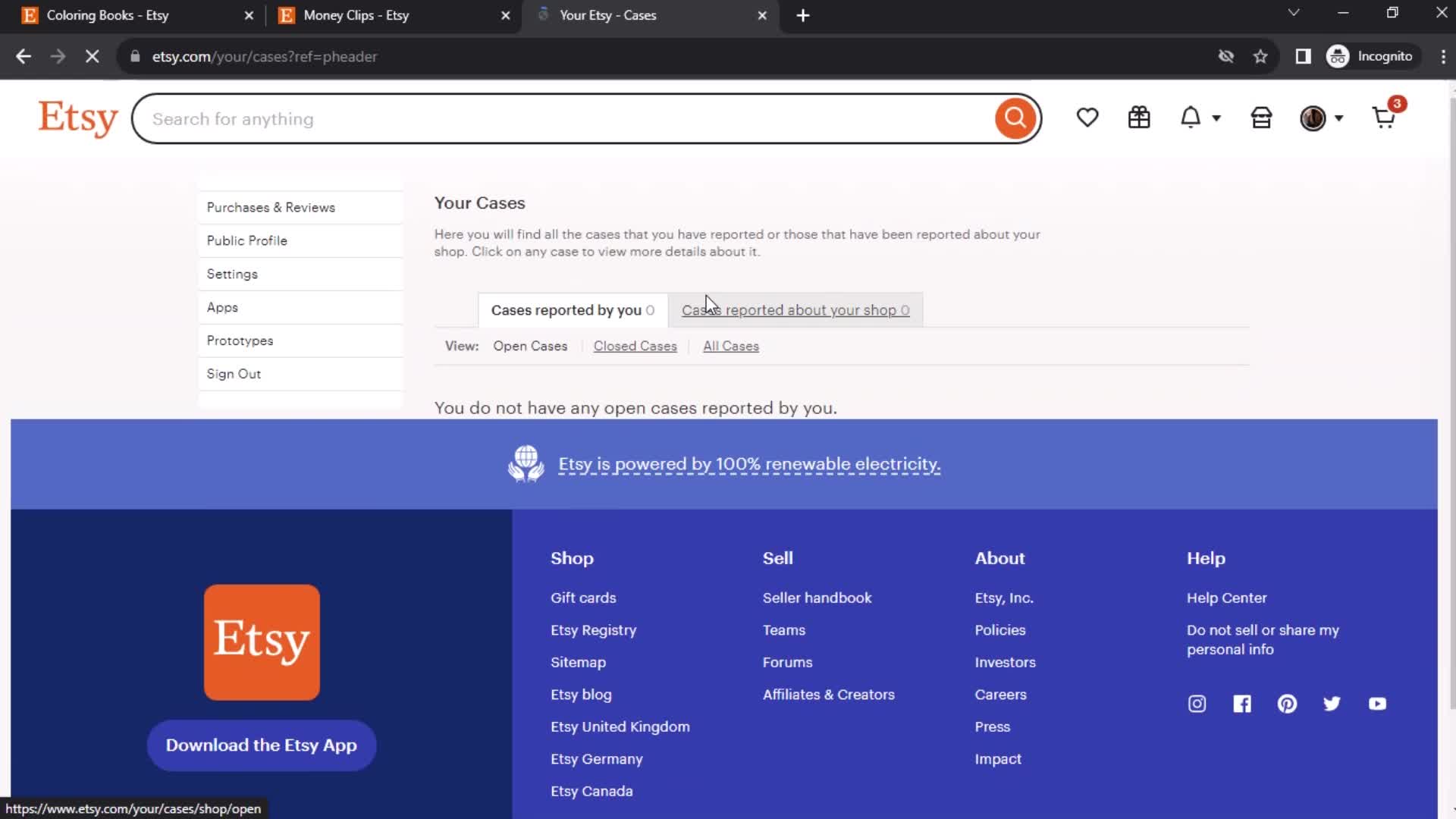Open Etsy blog footer link
1456x819 pixels.
click(581, 695)
